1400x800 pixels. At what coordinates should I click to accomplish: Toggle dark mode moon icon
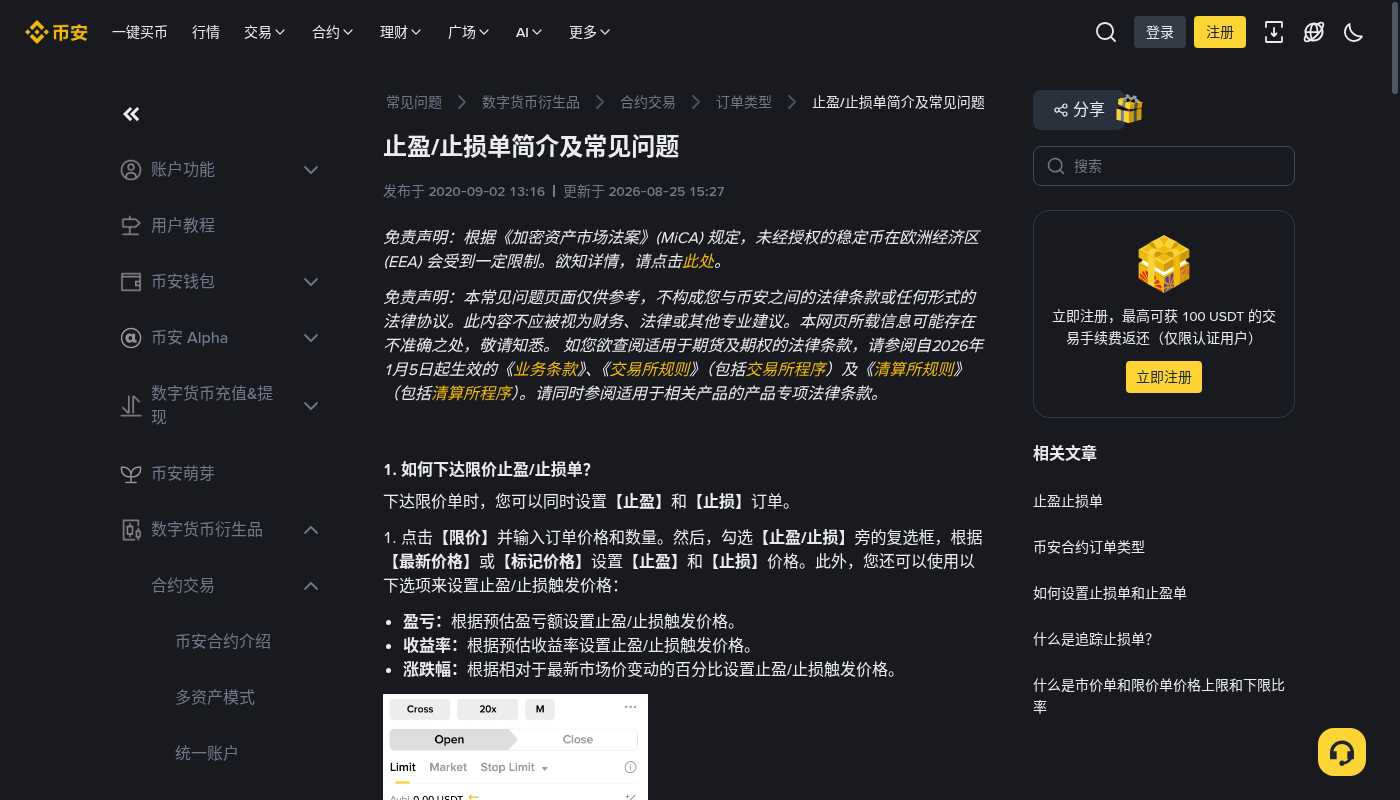click(x=1354, y=32)
